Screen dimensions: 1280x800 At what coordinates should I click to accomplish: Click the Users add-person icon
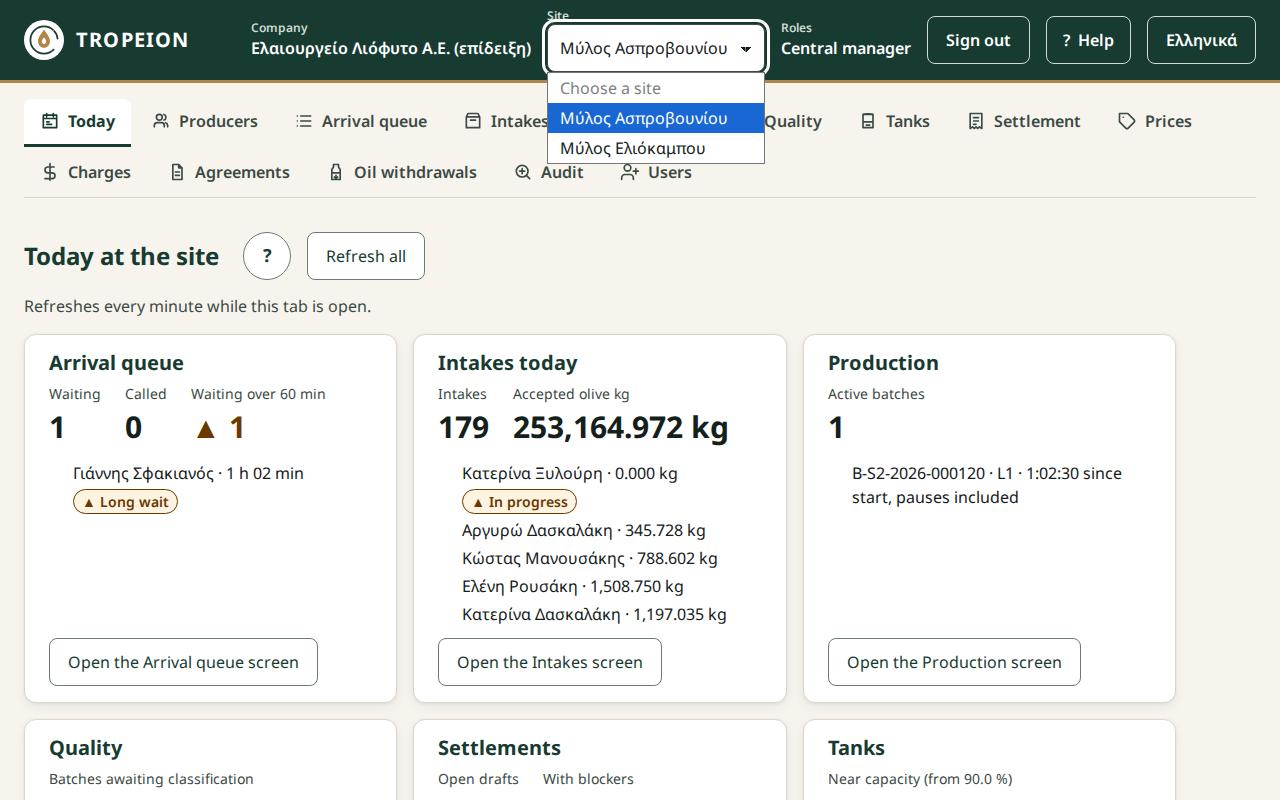pos(630,172)
